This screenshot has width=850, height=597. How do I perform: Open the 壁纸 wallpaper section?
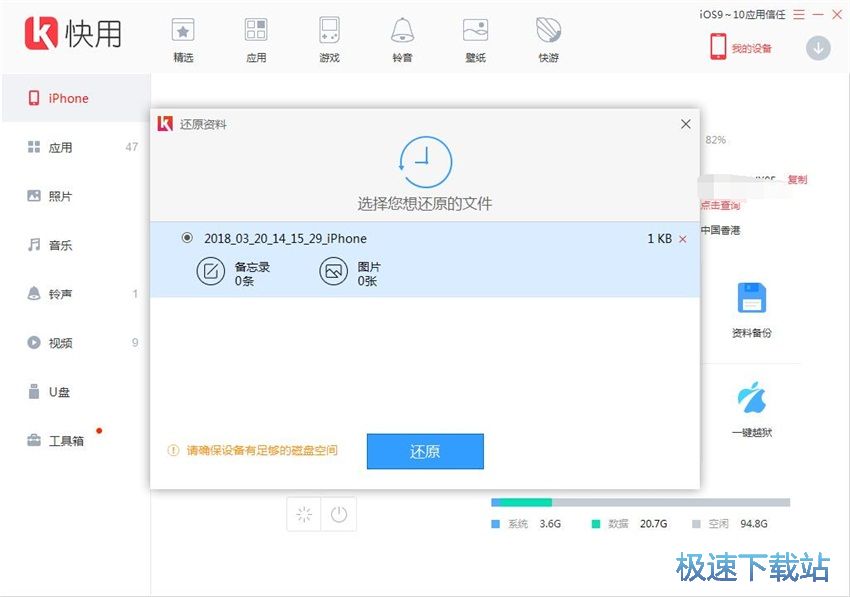click(x=475, y=40)
